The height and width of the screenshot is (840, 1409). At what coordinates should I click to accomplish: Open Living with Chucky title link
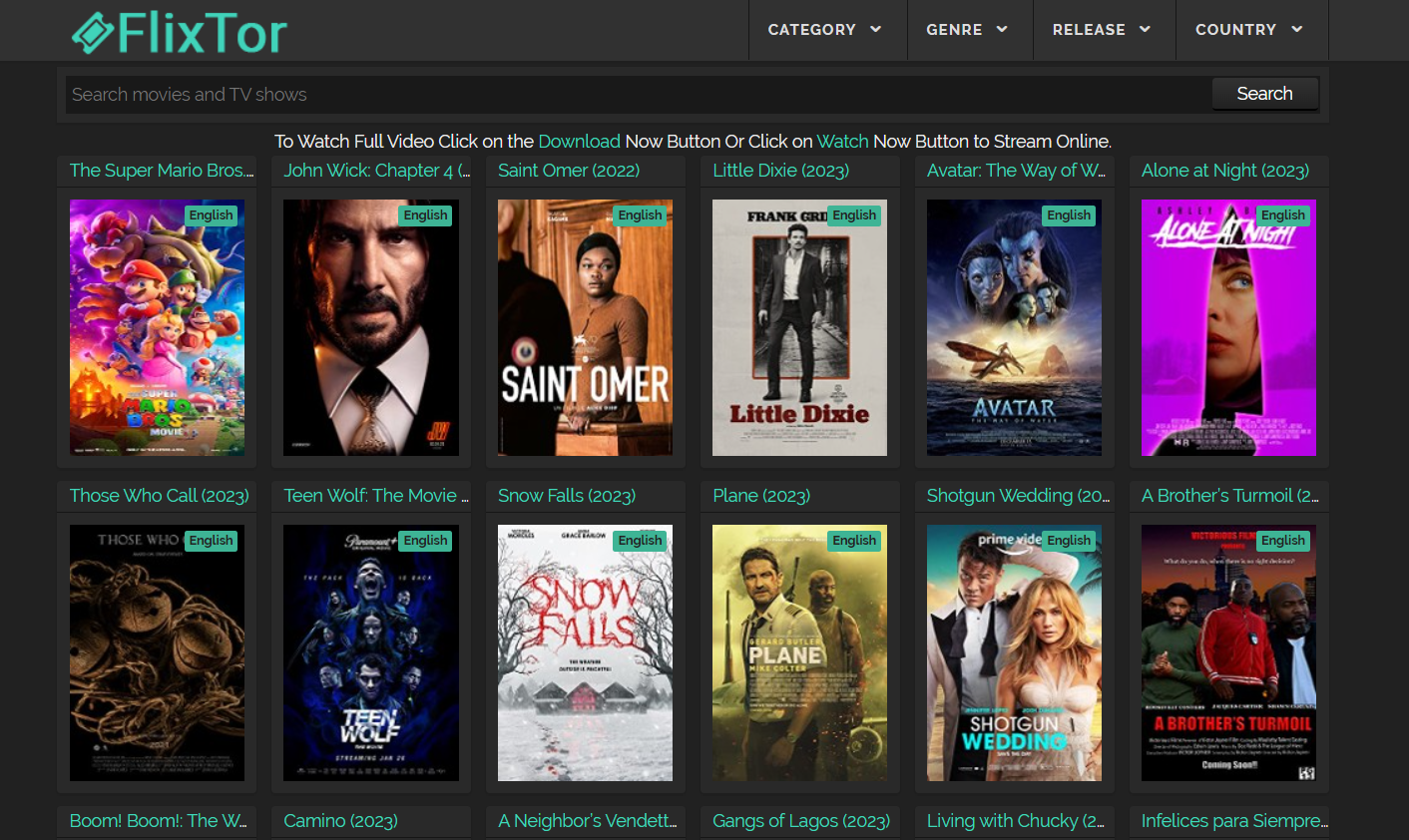coord(1016,821)
